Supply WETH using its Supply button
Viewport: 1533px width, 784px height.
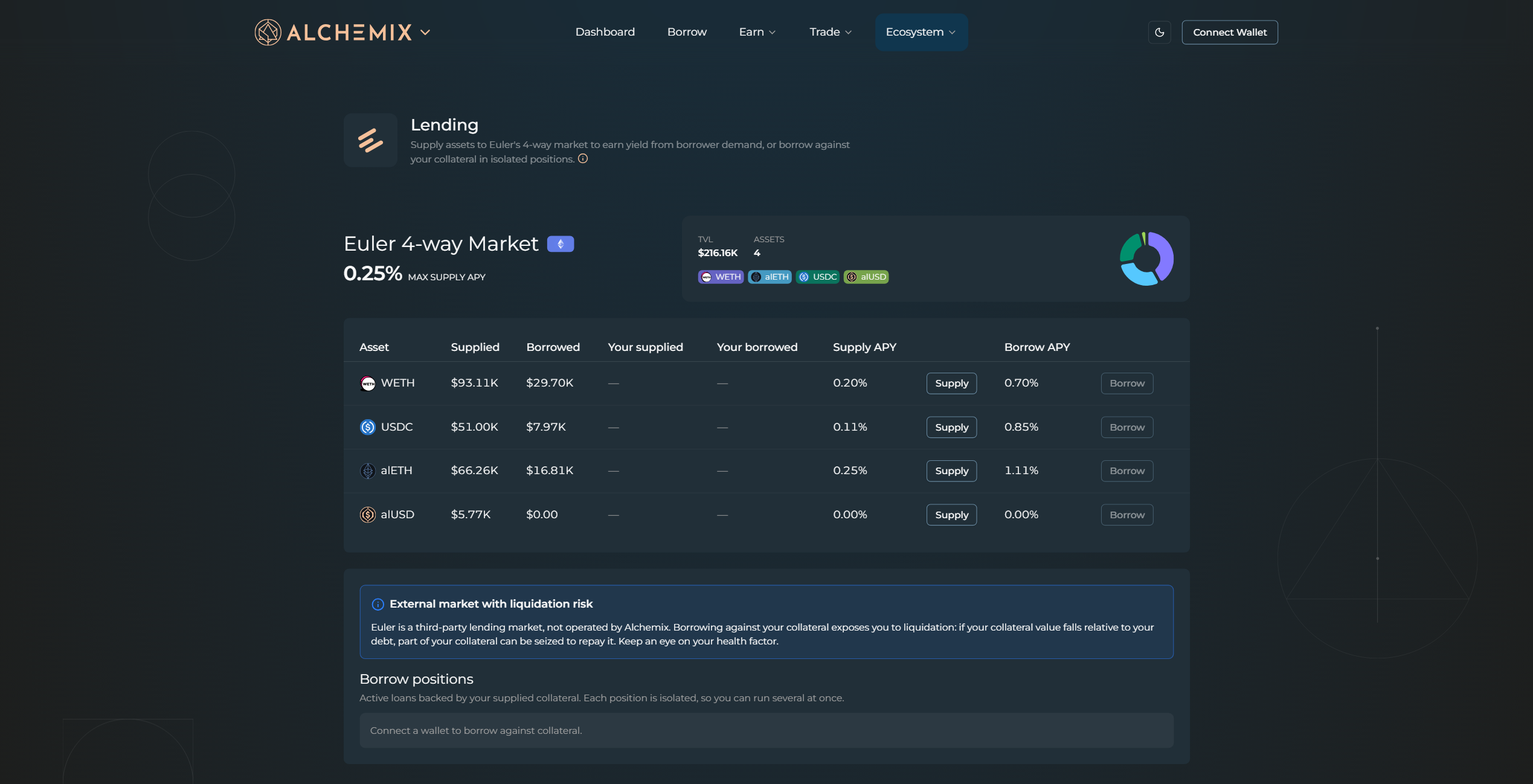click(x=951, y=384)
